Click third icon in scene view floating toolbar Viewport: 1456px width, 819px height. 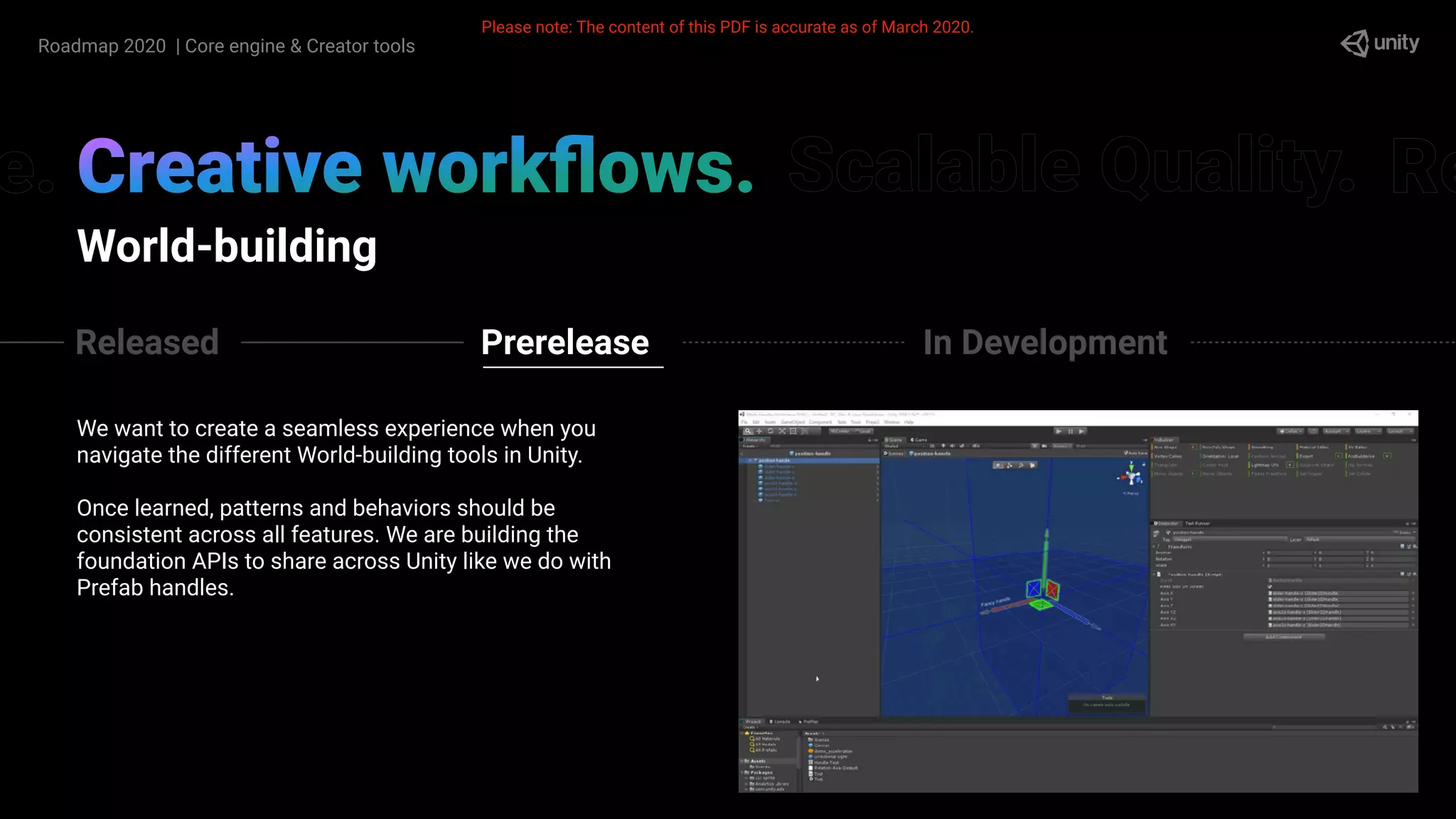coord(1021,465)
